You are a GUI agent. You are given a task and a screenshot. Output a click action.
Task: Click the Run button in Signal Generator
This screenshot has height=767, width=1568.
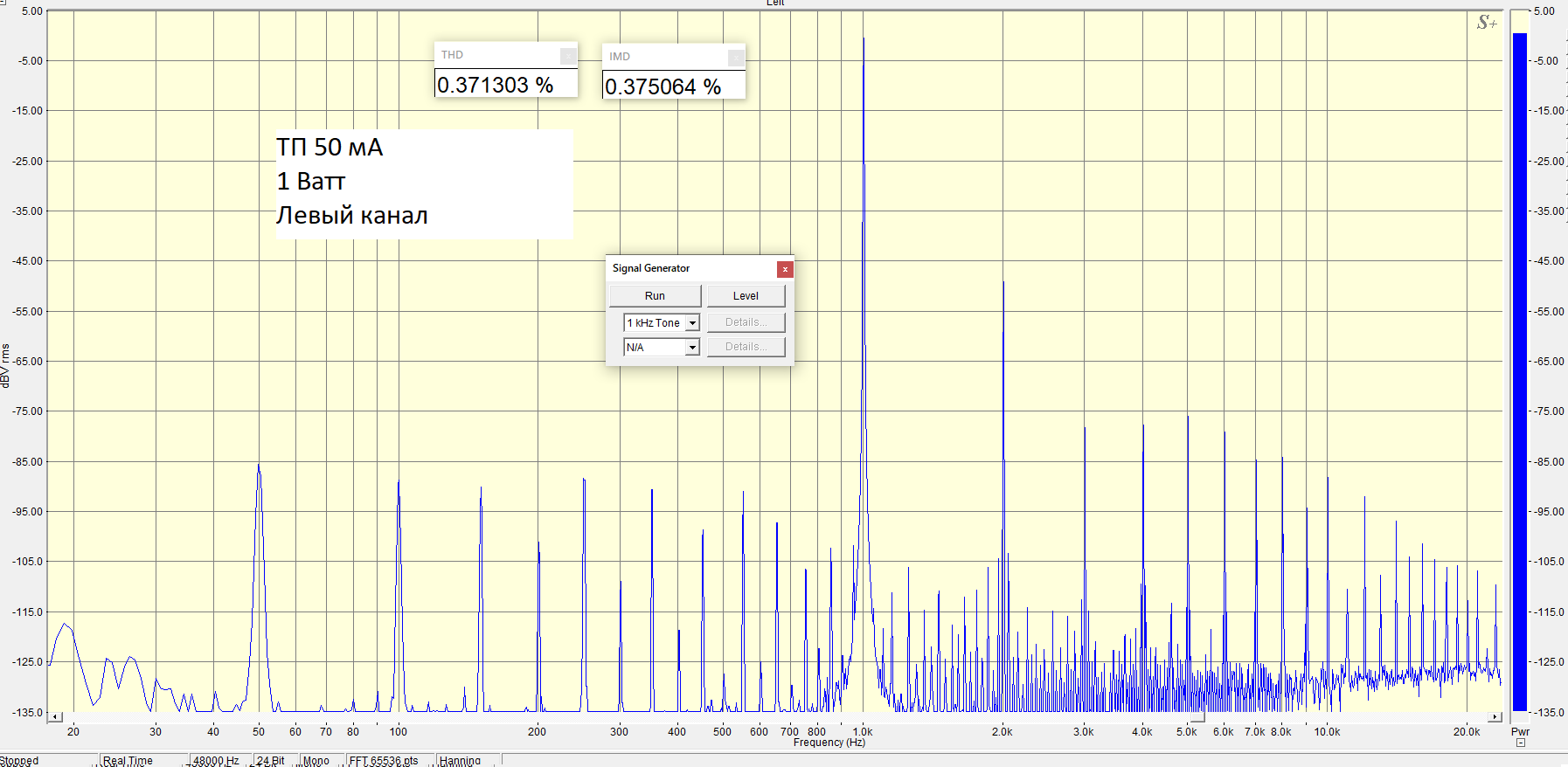click(x=655, y=296)
